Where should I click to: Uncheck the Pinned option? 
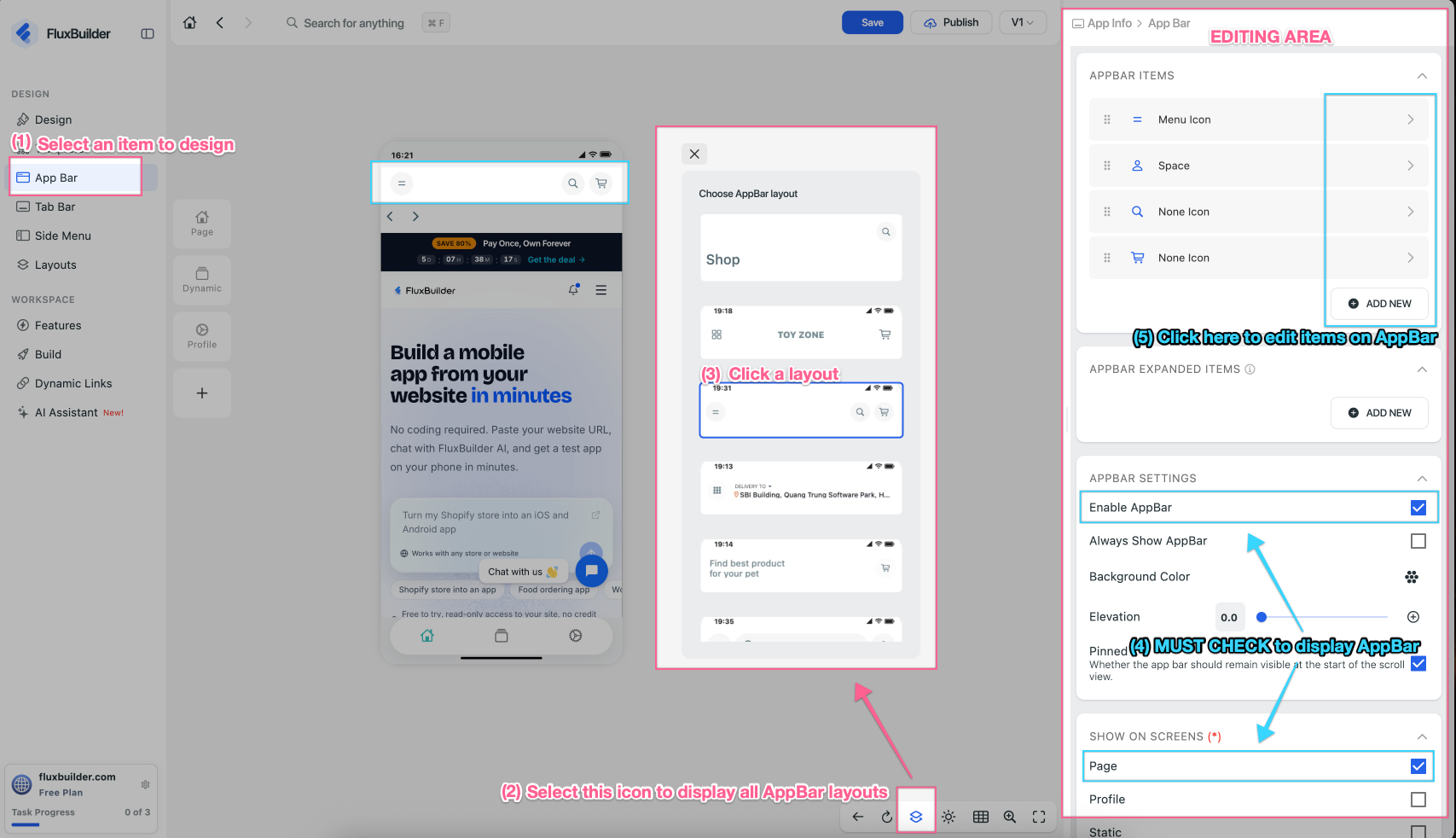point(1418,663)
